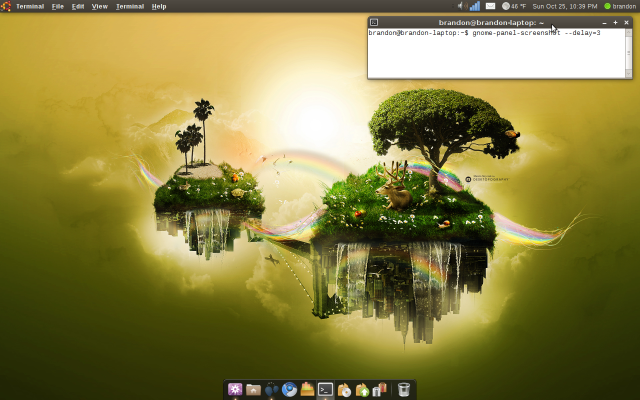This screenshot has height=400, width=640.
Task: Launch the Chromium browser from the dock
Action: (x=289, y=389)
